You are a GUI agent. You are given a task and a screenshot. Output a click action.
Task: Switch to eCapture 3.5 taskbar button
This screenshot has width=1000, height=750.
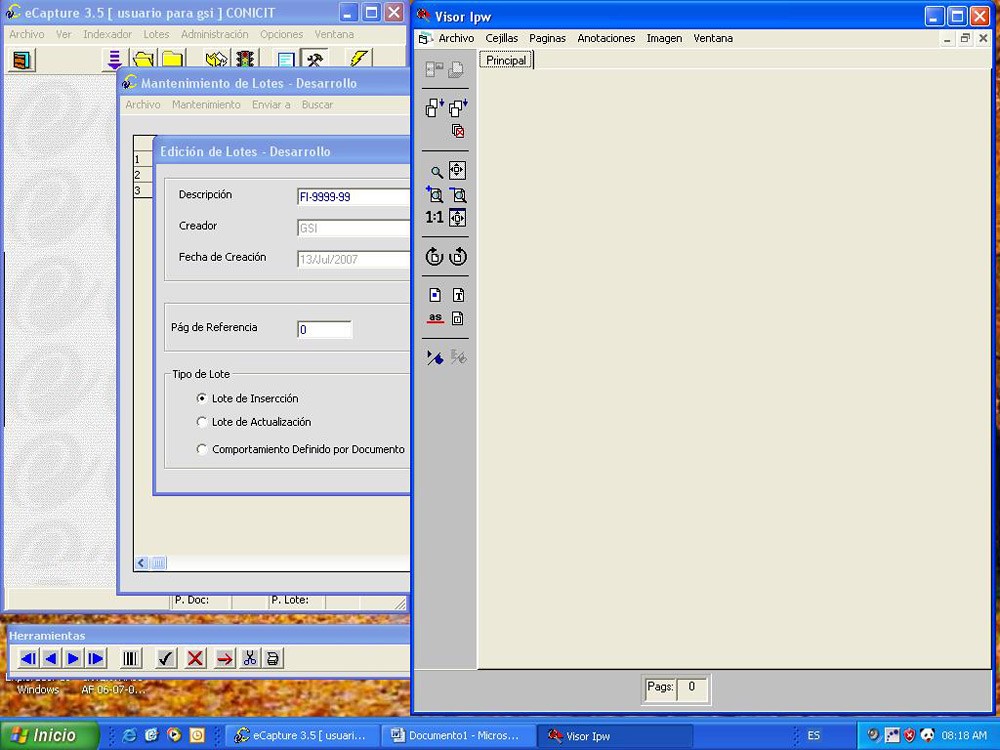pos(302,735)
